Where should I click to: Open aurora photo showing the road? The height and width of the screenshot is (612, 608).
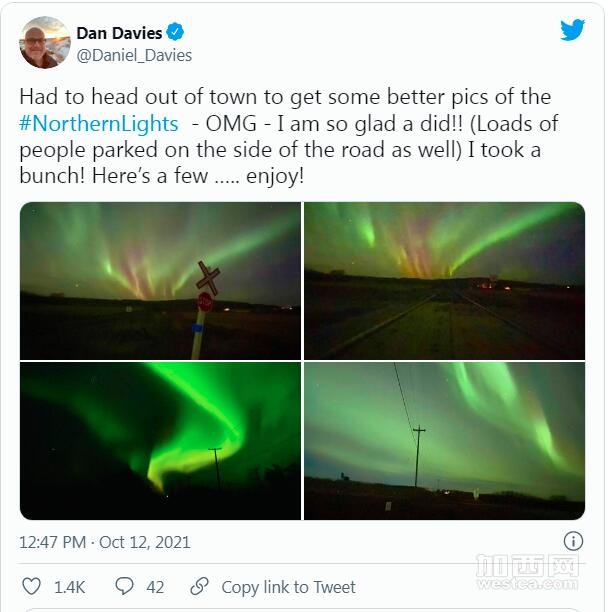coord(444,281)
